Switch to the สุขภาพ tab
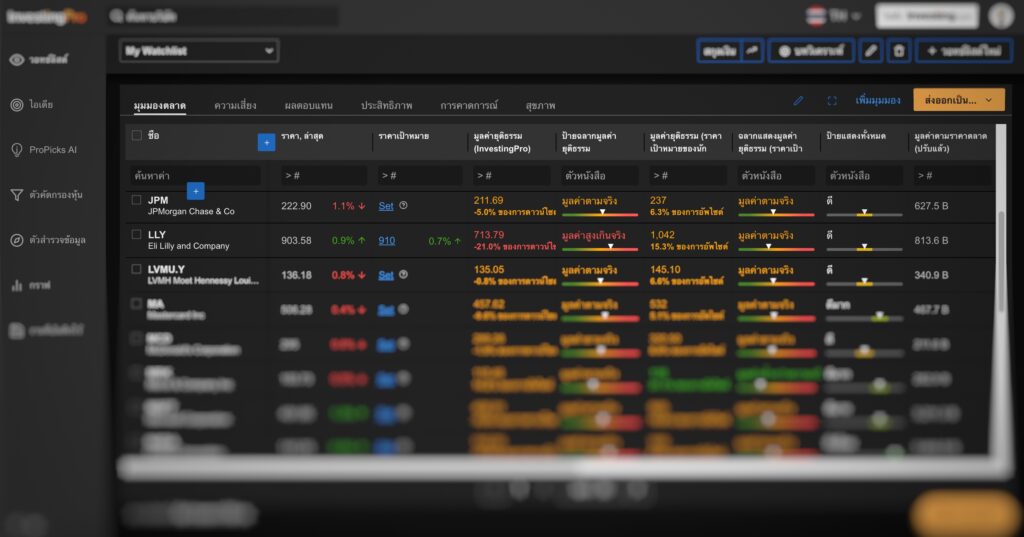The width and height of the screenshot is (1024, 537). (x=540, y=105)
